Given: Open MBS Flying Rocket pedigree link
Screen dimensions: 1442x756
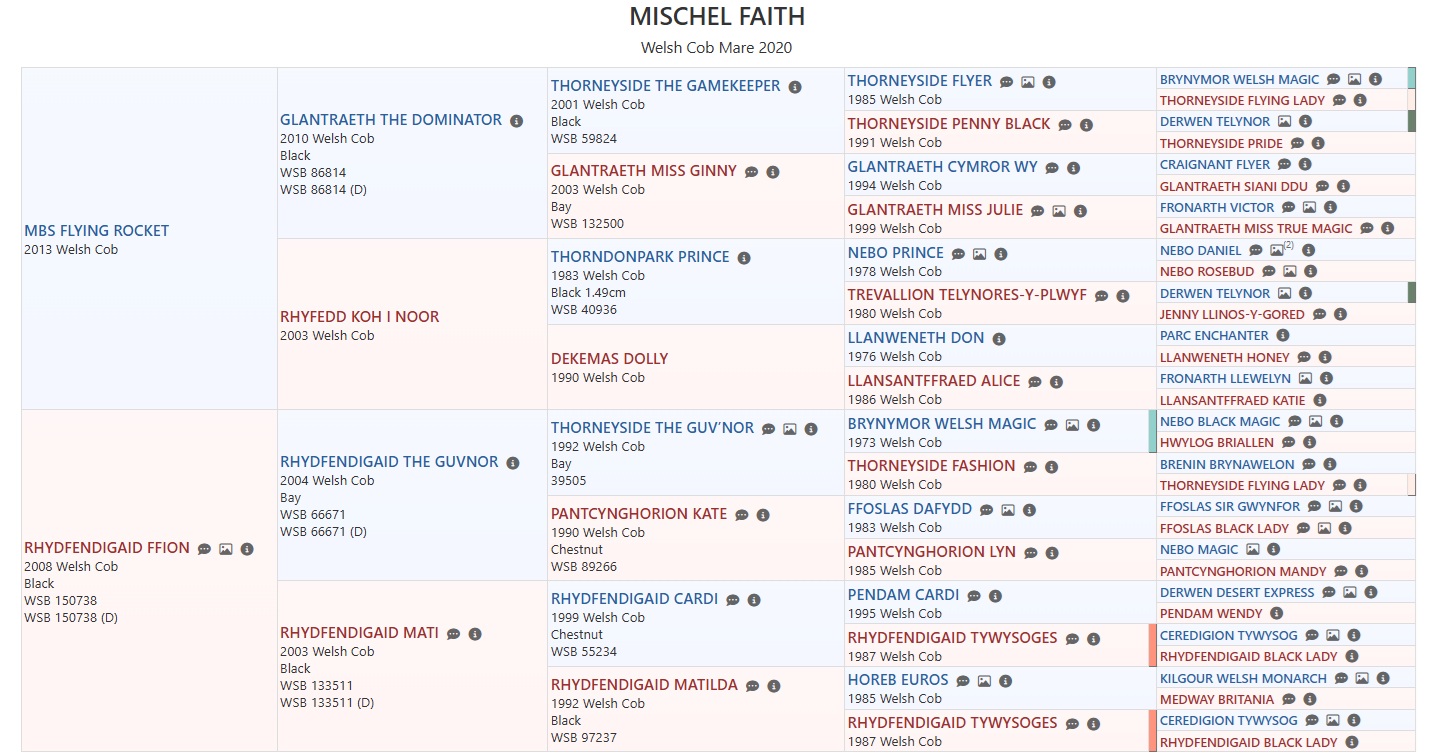Looking at the screenshot, I should coord(97,231).
